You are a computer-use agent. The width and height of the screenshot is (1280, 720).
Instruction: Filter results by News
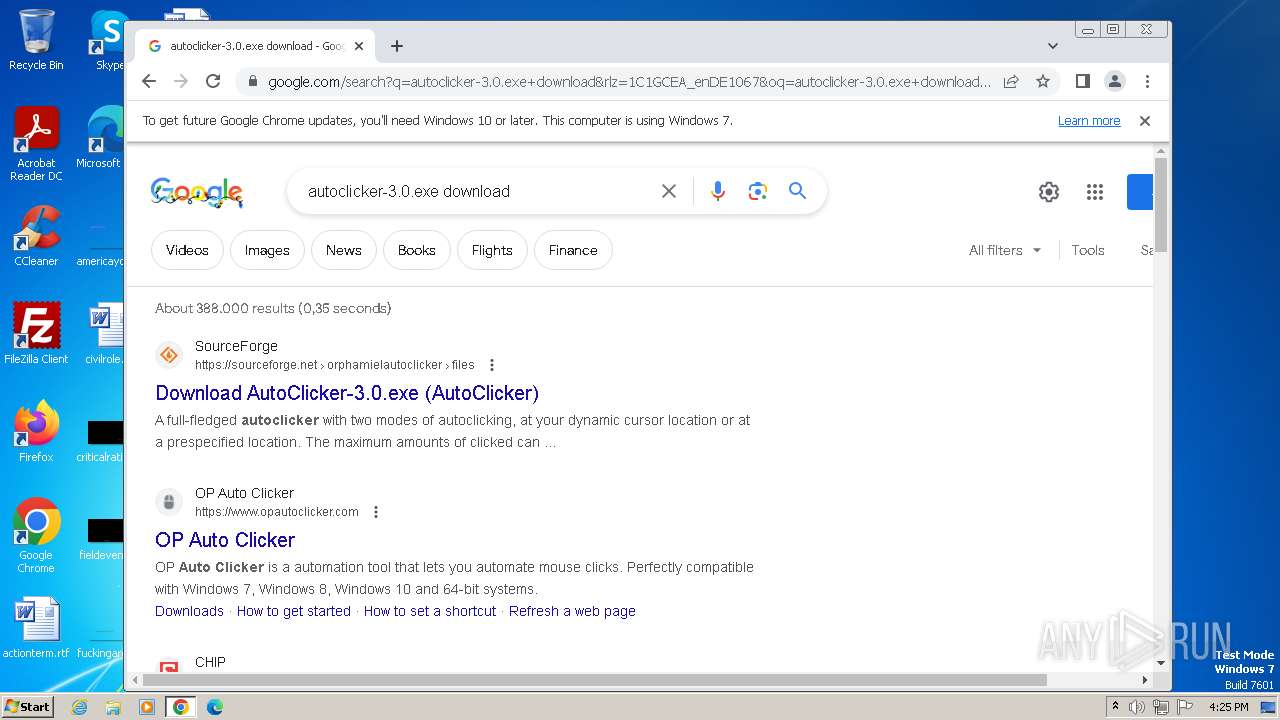[343, 250]
